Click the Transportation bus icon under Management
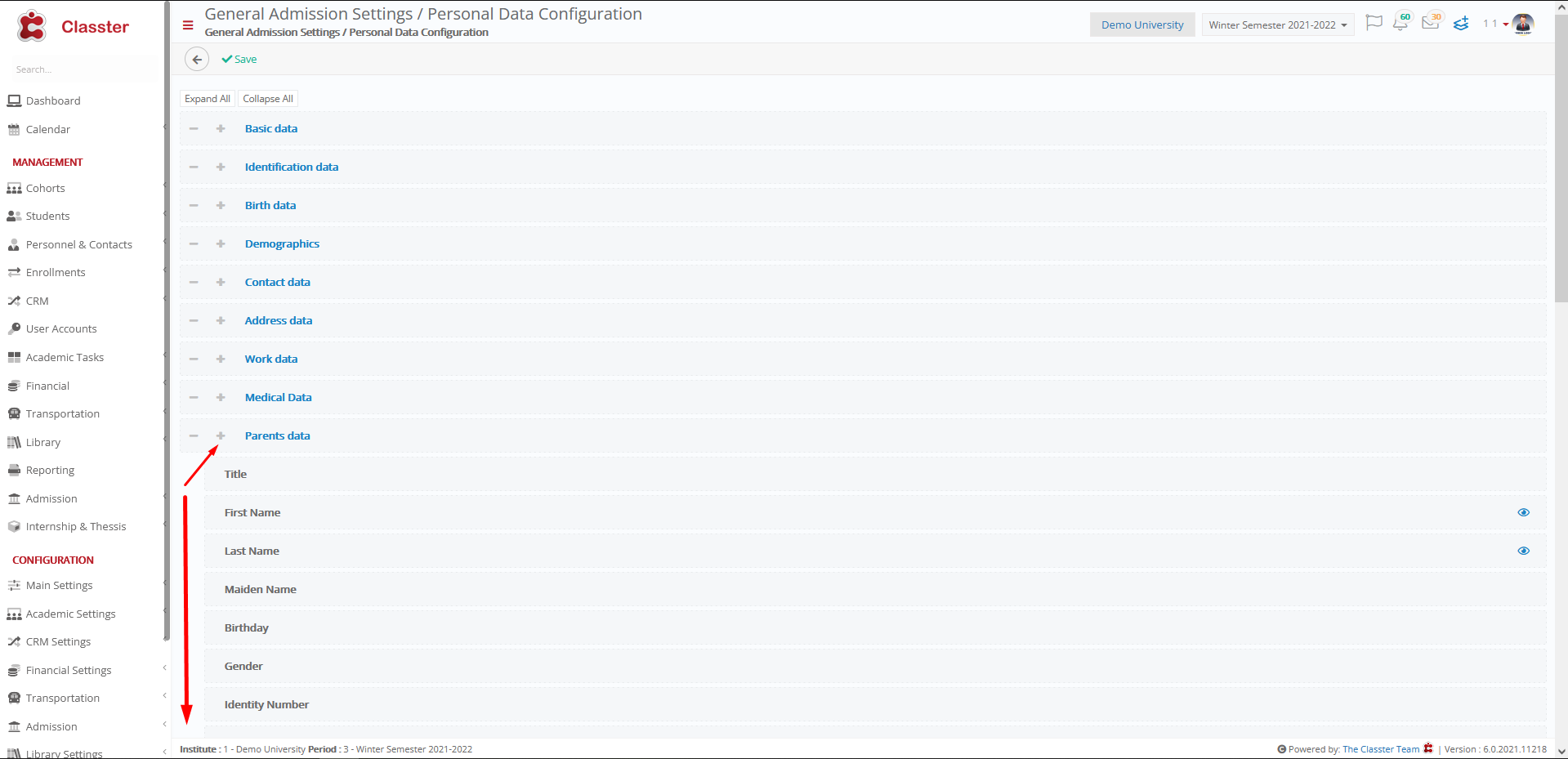1568x759 pixels. pos(14,413)
